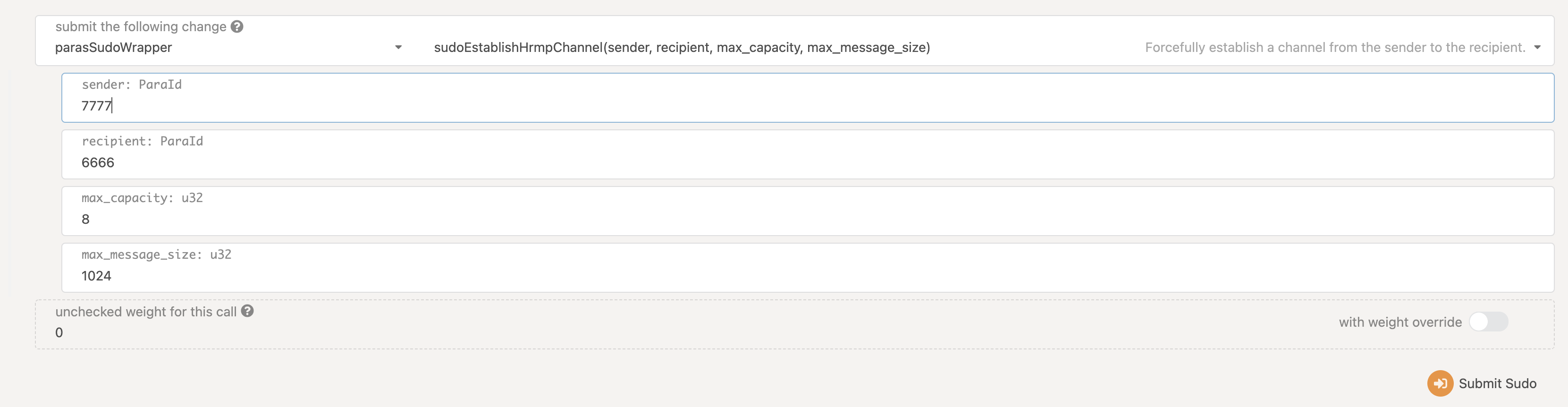This screenshot has height=407, width=1568.
Task: Click the 'with weight override' label text
Action: pos(1399,322)
